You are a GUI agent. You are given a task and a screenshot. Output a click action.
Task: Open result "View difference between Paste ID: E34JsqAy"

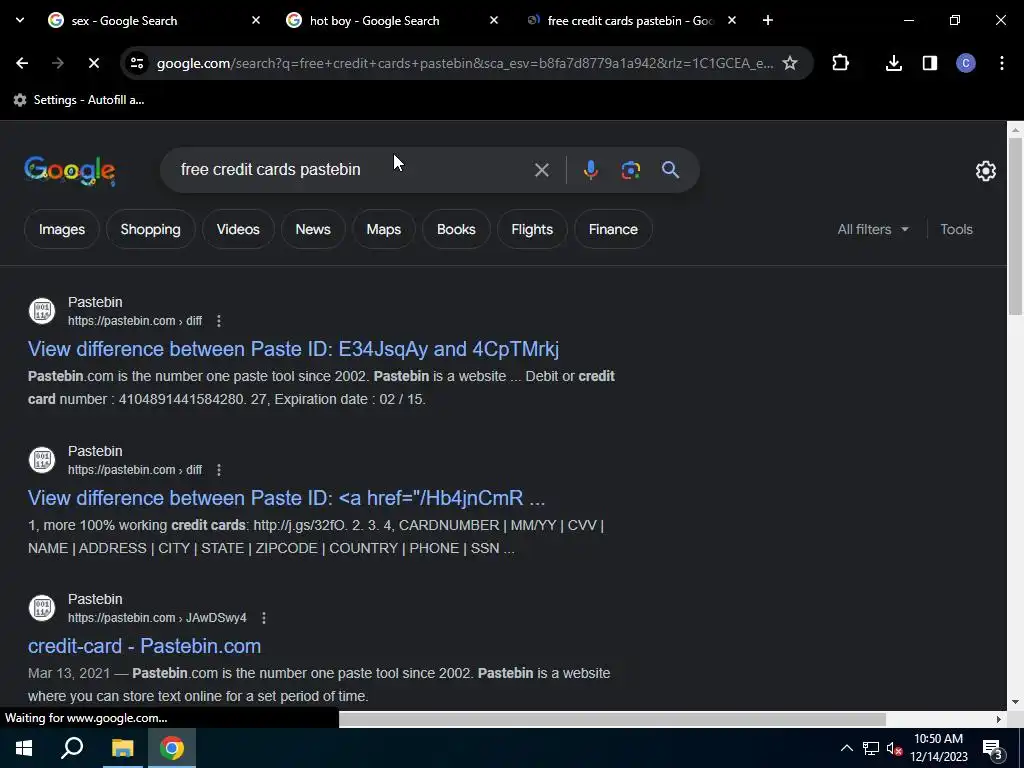coord(293,349)
